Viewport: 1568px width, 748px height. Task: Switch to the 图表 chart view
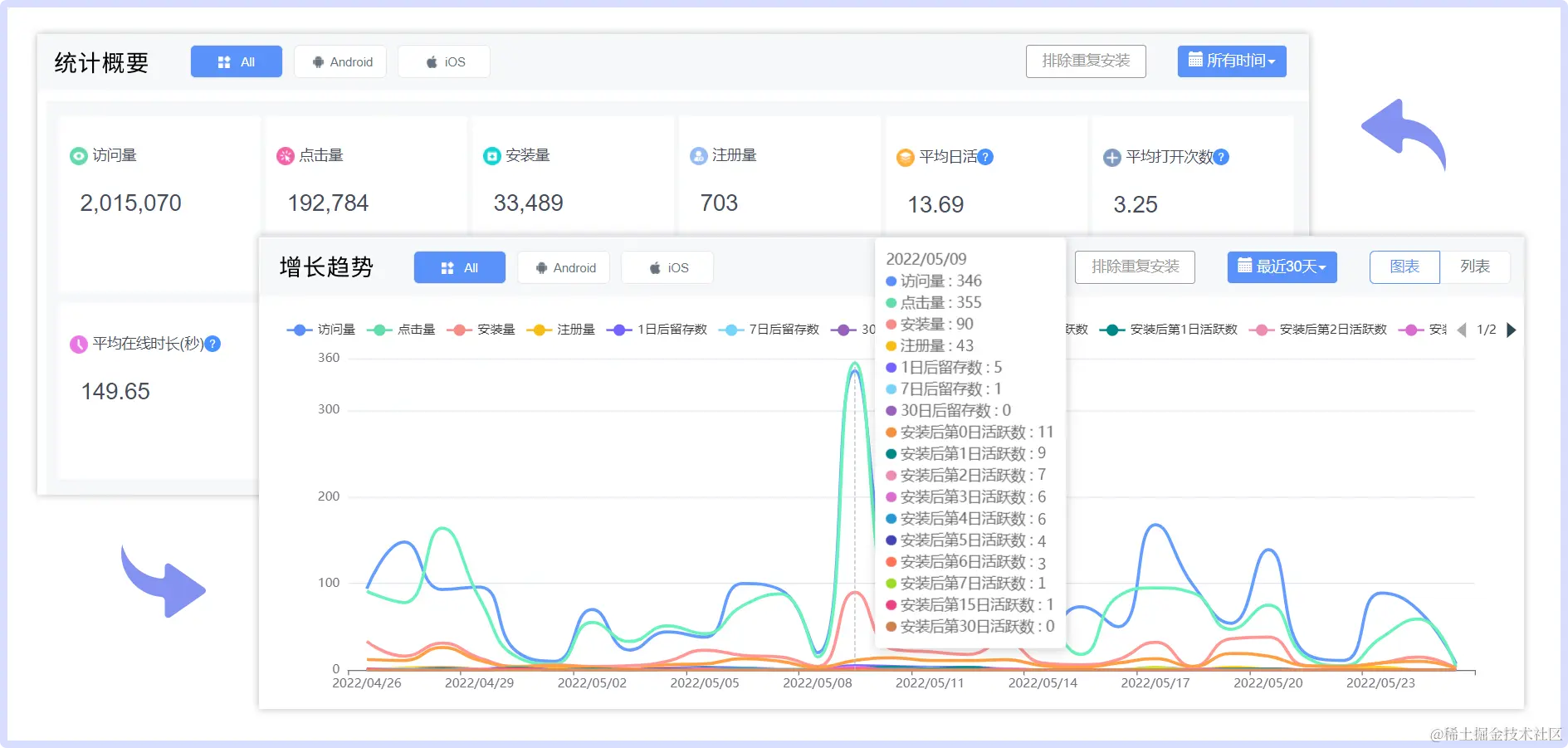1404,267
